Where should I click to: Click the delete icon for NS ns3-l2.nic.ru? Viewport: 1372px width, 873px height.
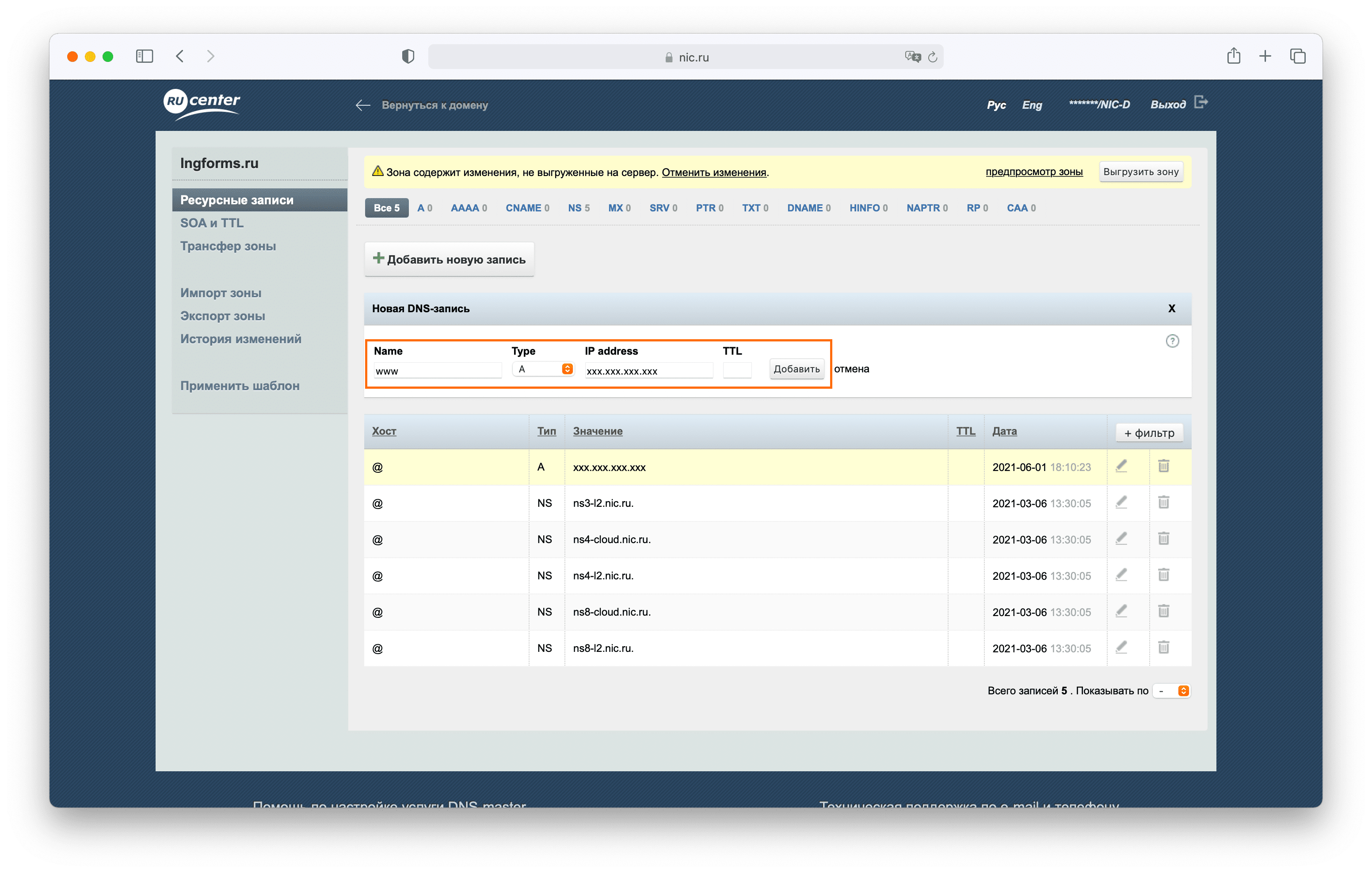(1163, 503)
